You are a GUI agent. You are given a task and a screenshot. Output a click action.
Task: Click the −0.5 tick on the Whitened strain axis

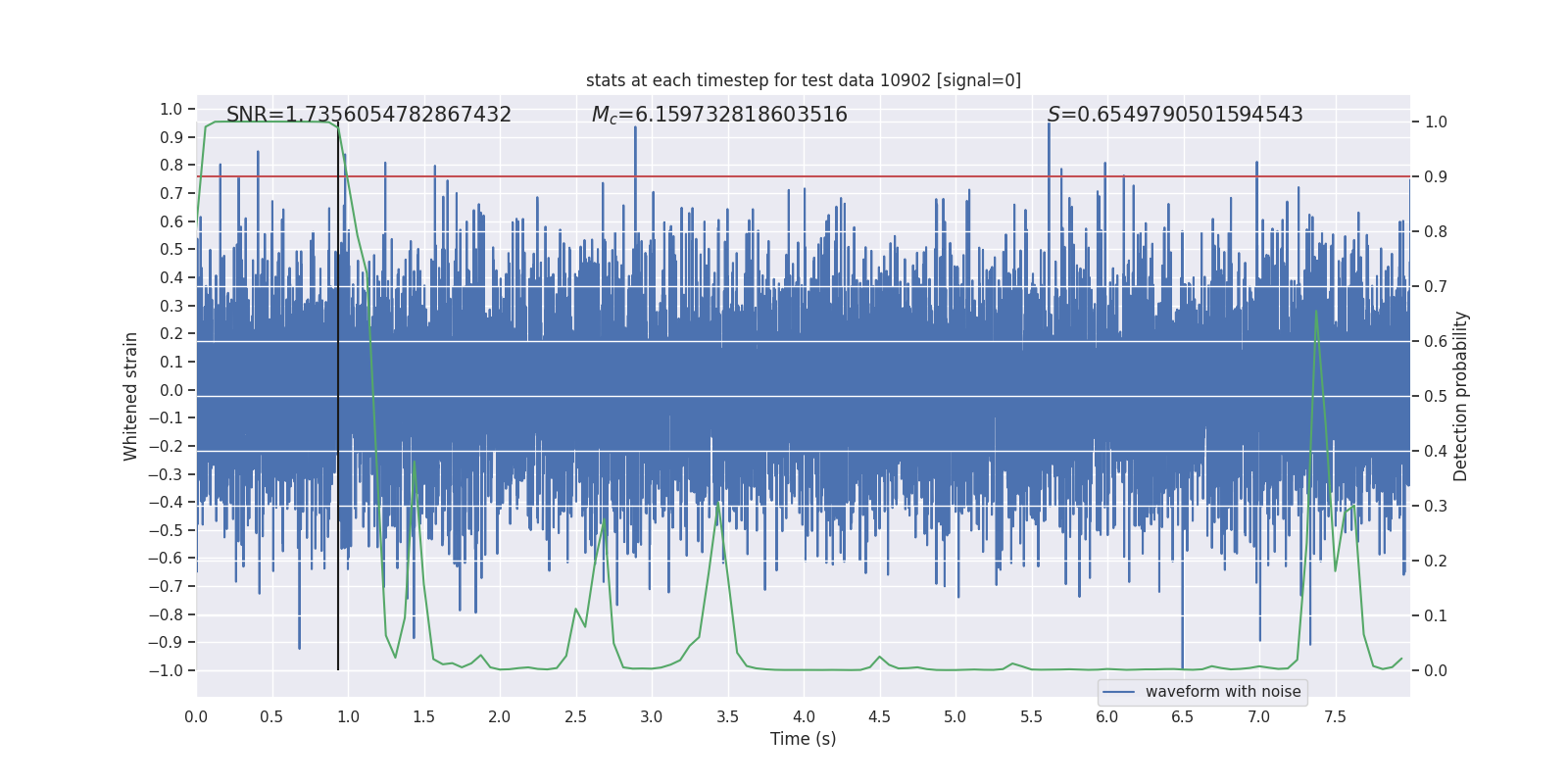click(x=166, y=530)
